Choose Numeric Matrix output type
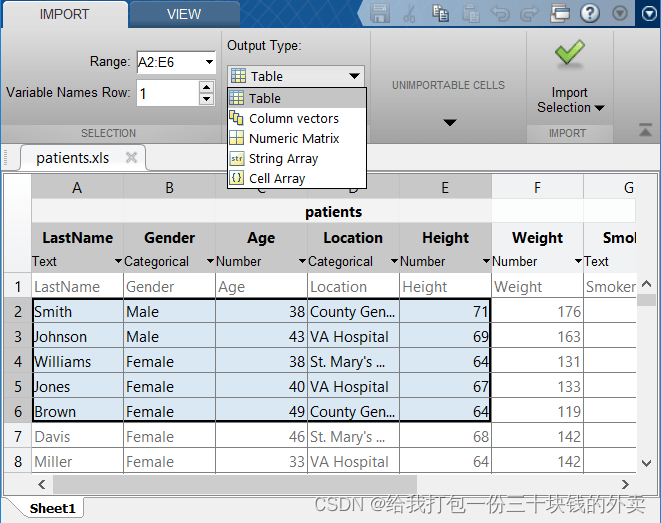661x523 pixels. click(297, 138)
